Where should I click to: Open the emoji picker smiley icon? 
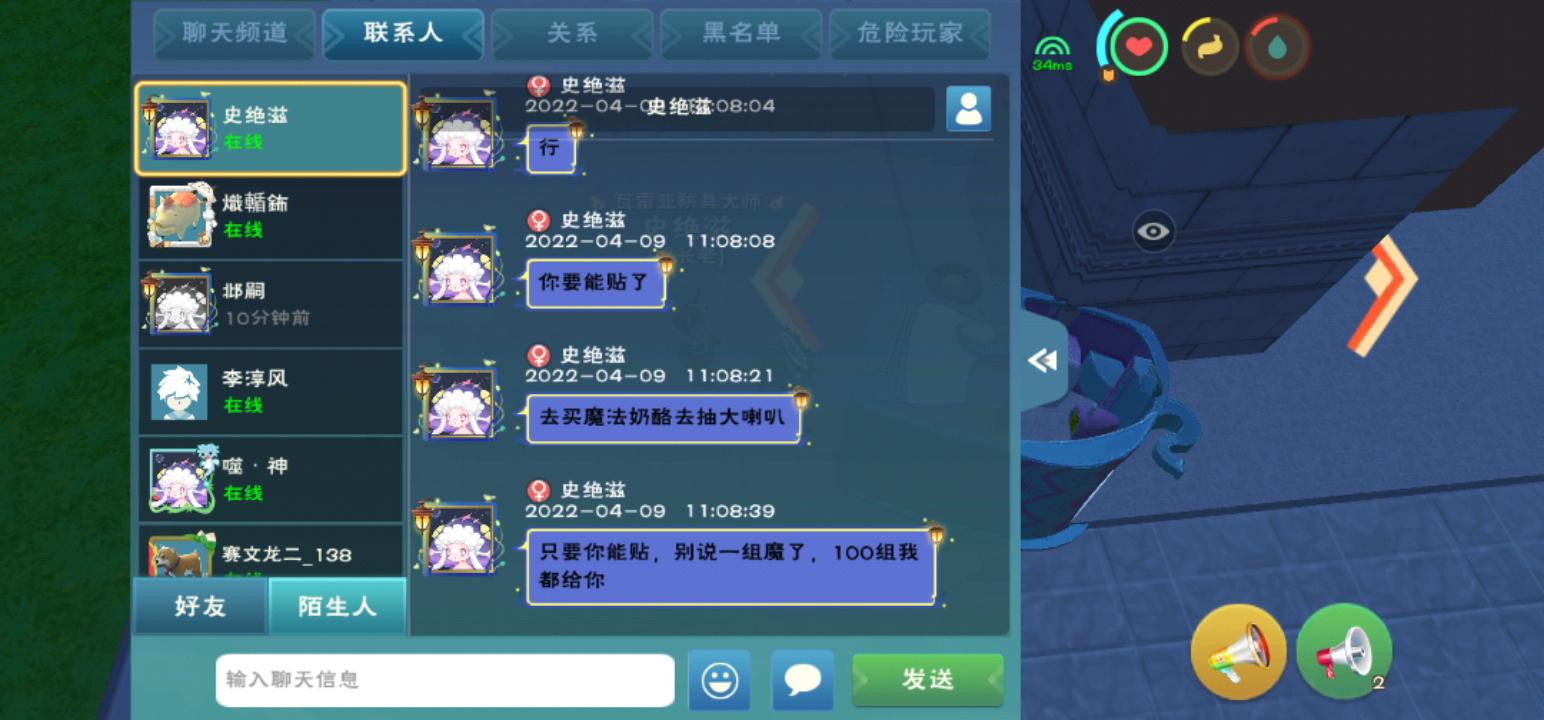coord(719,680)
